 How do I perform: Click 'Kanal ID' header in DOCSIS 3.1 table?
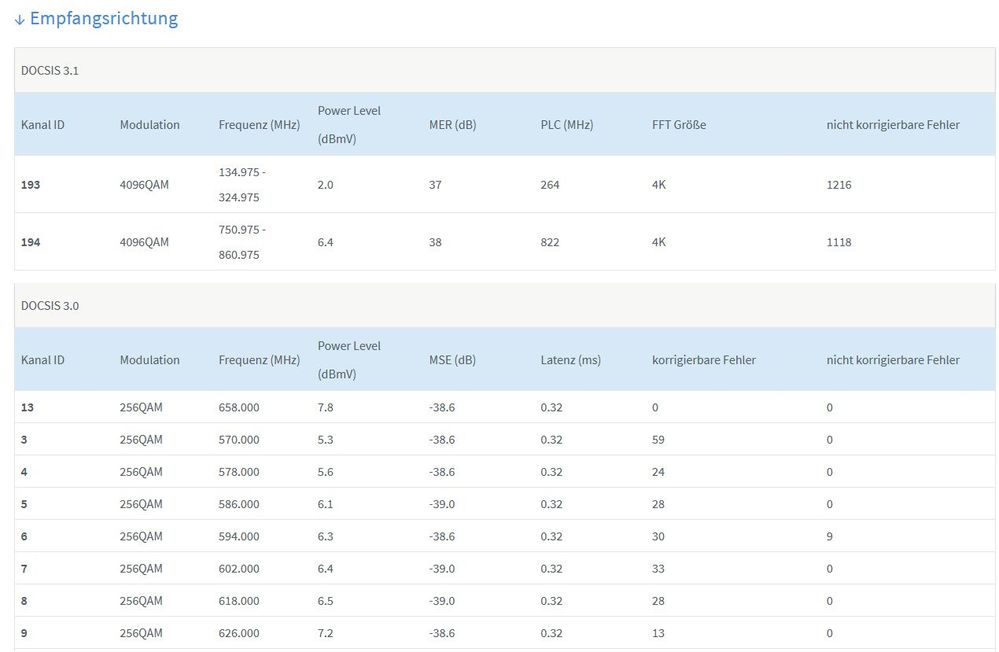(x=43, y=125)
